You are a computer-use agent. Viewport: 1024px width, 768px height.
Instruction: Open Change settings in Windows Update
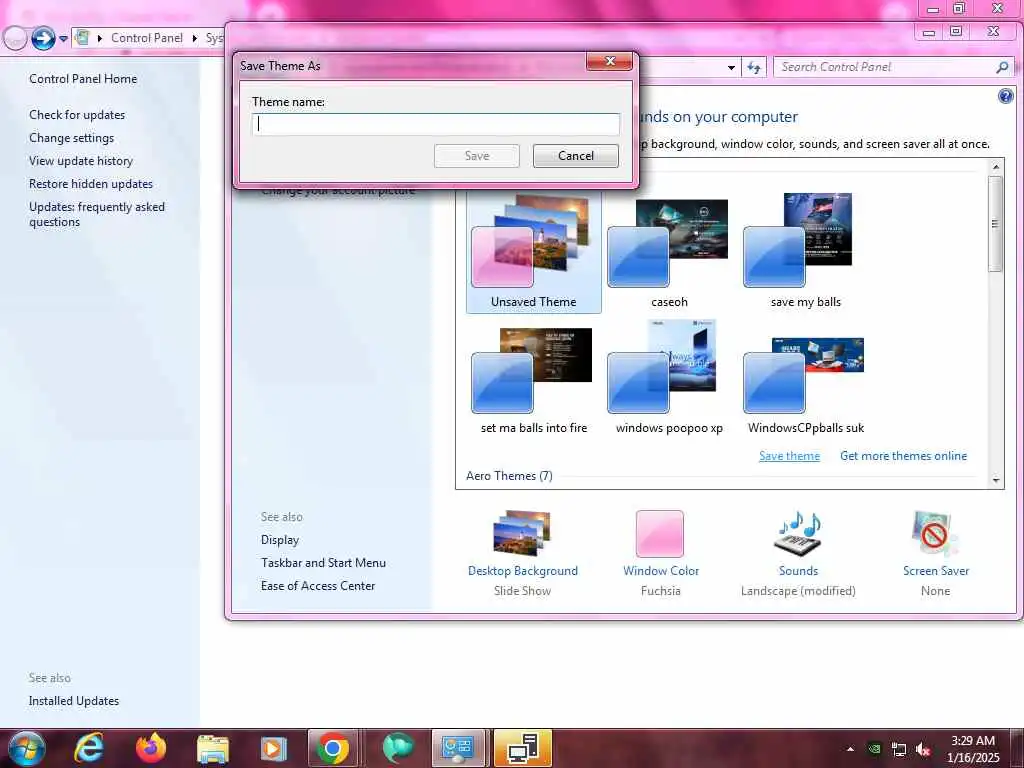coord(71,138)
